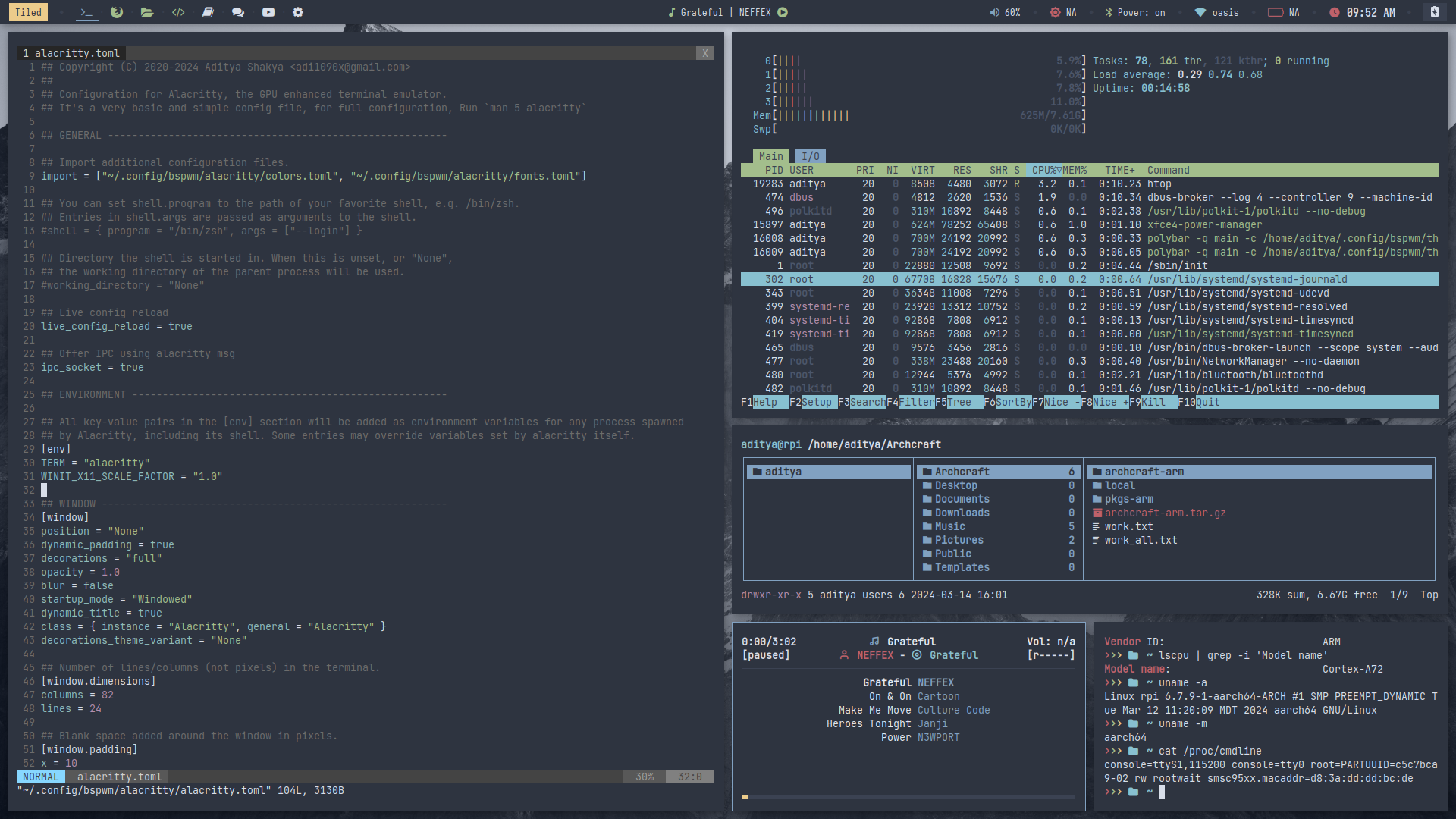1456x819 pixels.
Task: Expand the Pictures folder in ranger
Action: point(959,540)
